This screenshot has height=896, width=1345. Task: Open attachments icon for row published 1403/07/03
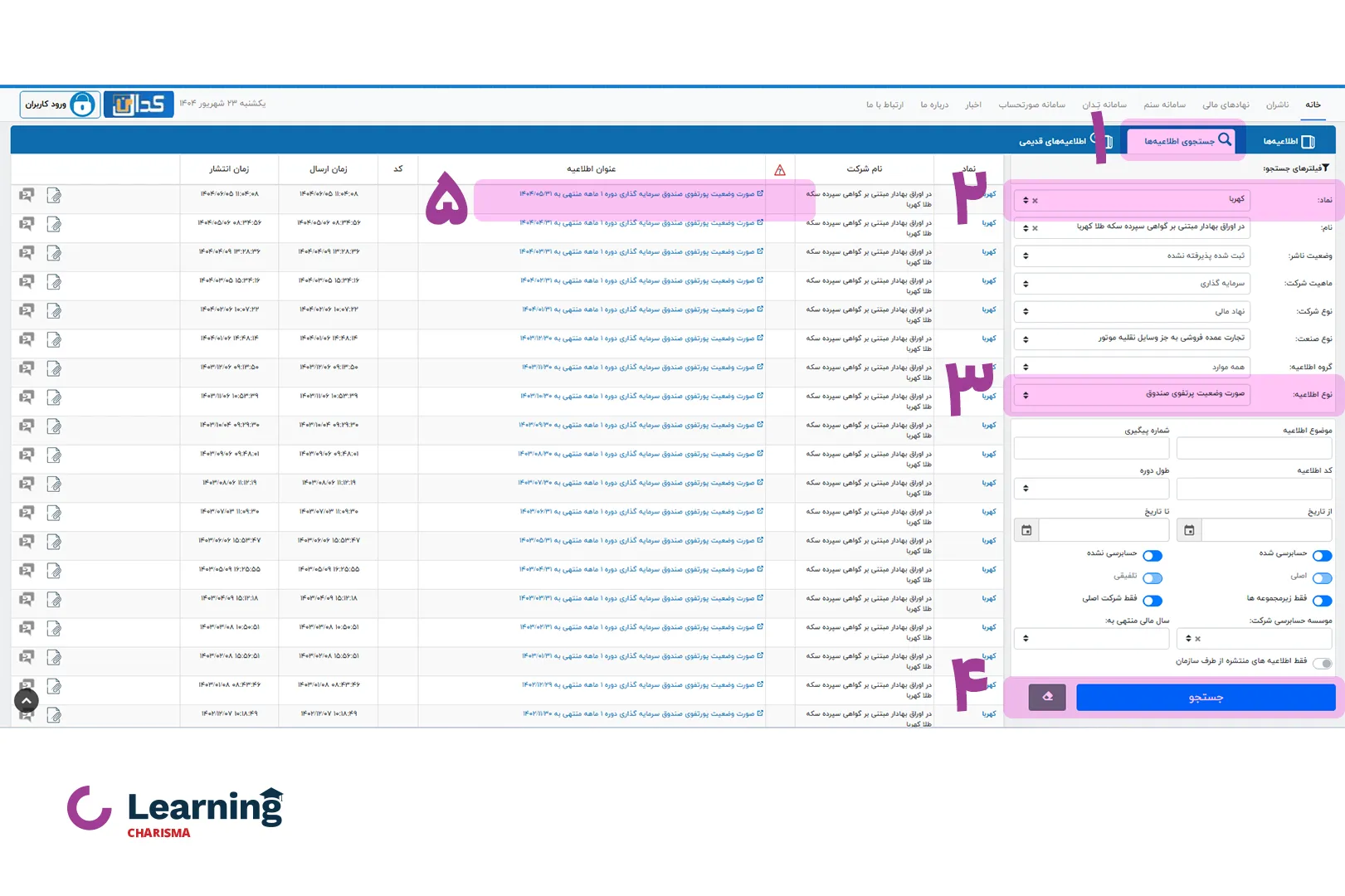click(54, 513)
